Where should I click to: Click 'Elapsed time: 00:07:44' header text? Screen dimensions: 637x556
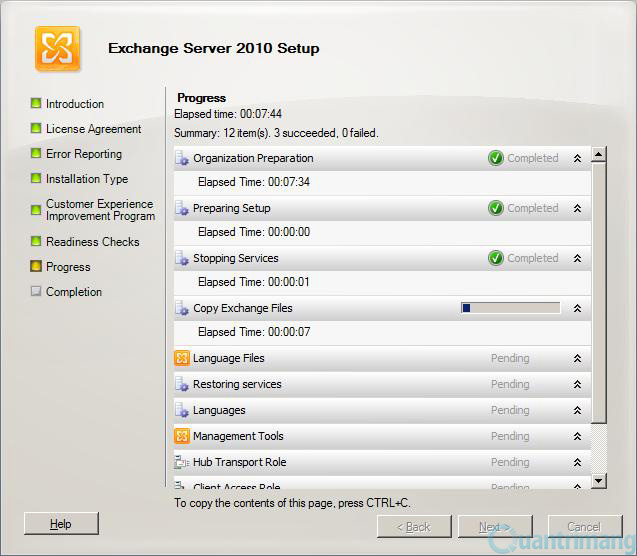(x=228, y=114)
